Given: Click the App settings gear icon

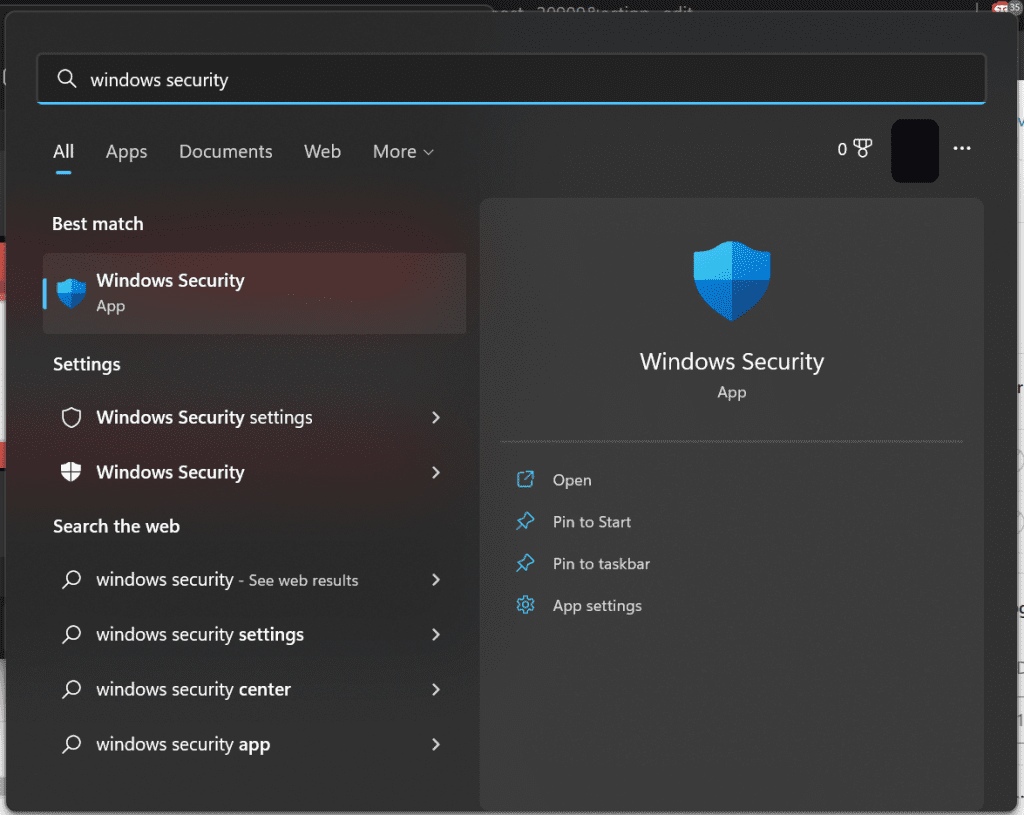Looking at the screenshot, I should tap(525, 605).
